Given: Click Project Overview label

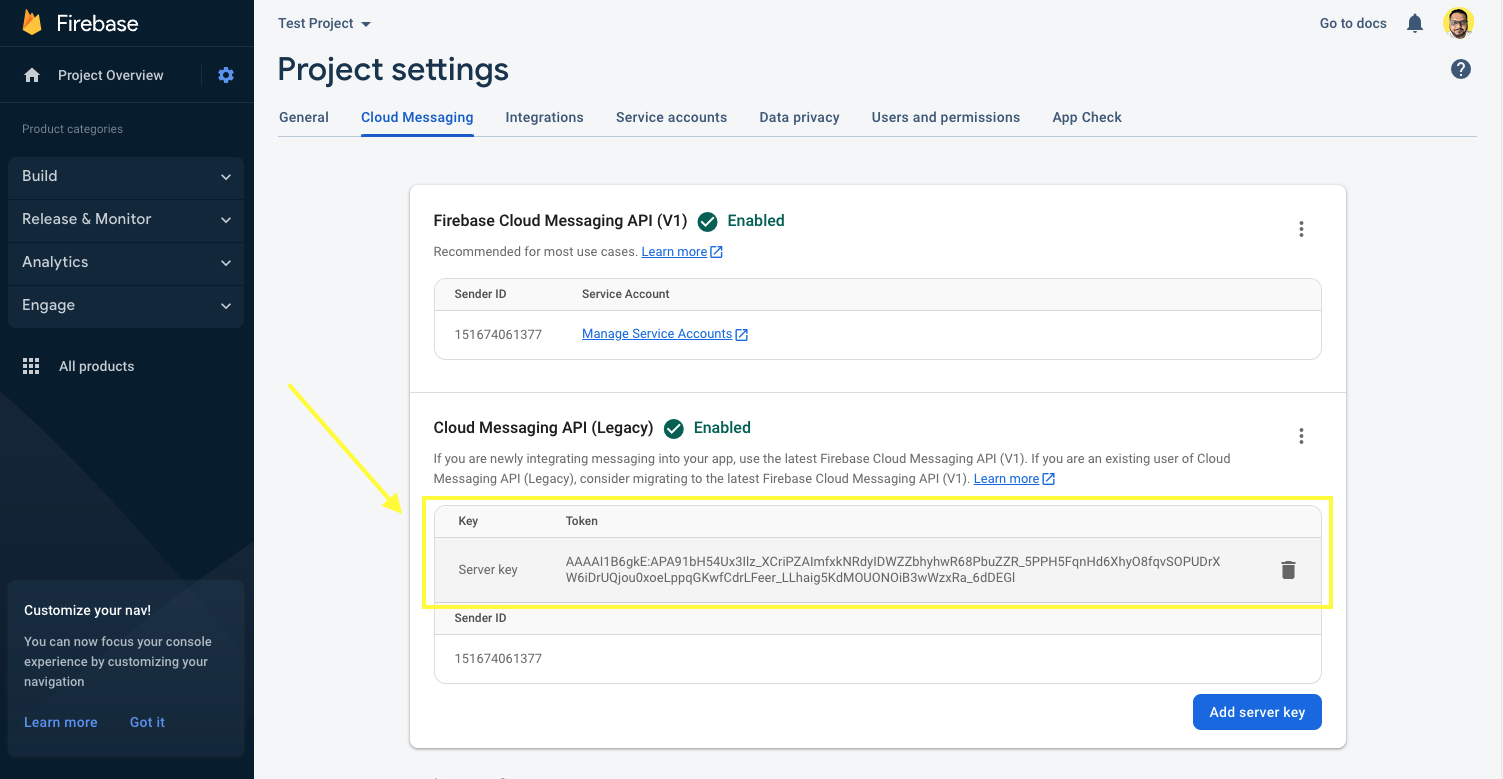Looking at the screenshot, I should click(x=111, y=75).
